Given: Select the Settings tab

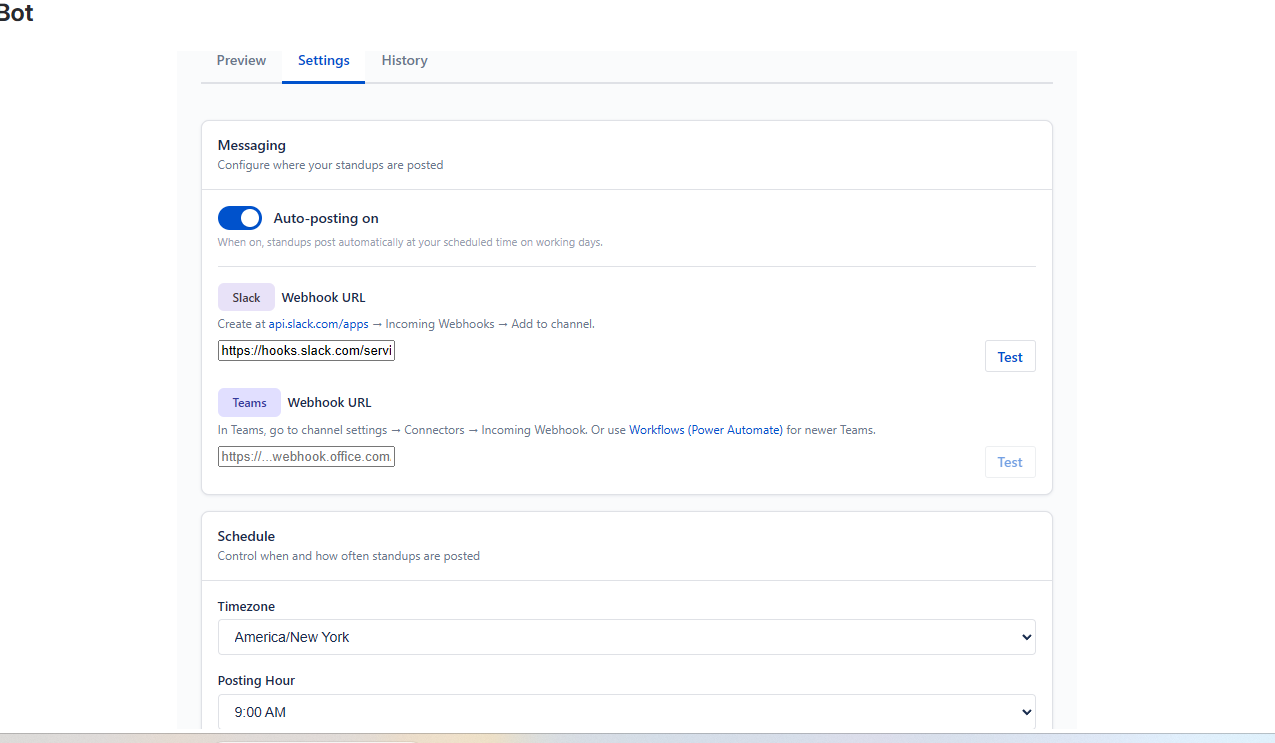Looking at the screenshot, I should [x=323, y=60].
